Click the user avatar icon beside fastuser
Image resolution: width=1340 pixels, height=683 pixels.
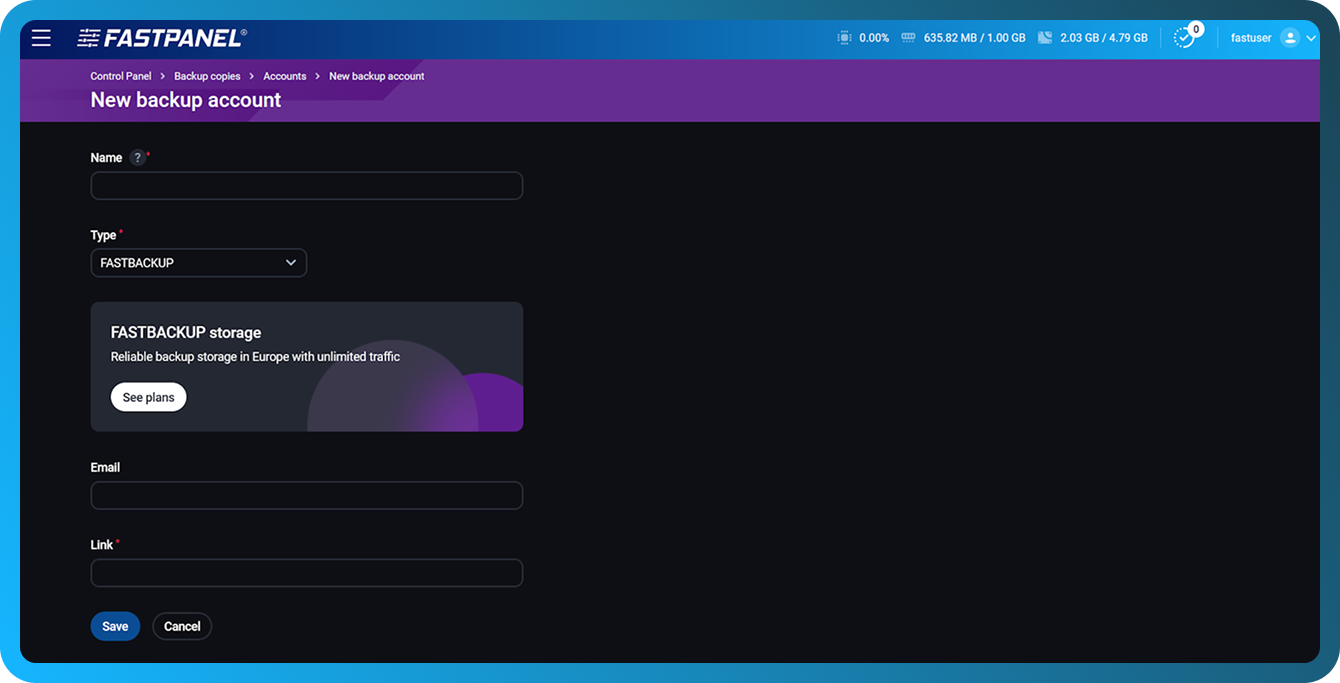[x=1290, y=37]
